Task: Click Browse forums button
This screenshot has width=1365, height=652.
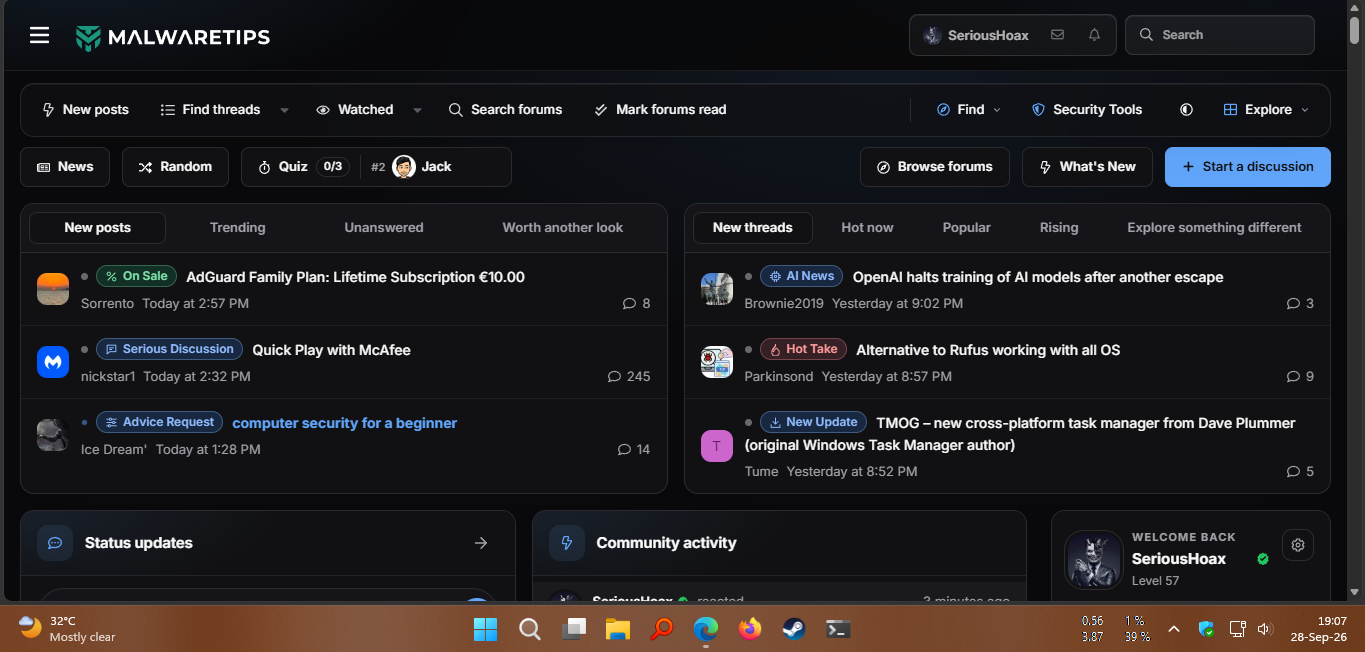Action: click(x=935, y=167)
